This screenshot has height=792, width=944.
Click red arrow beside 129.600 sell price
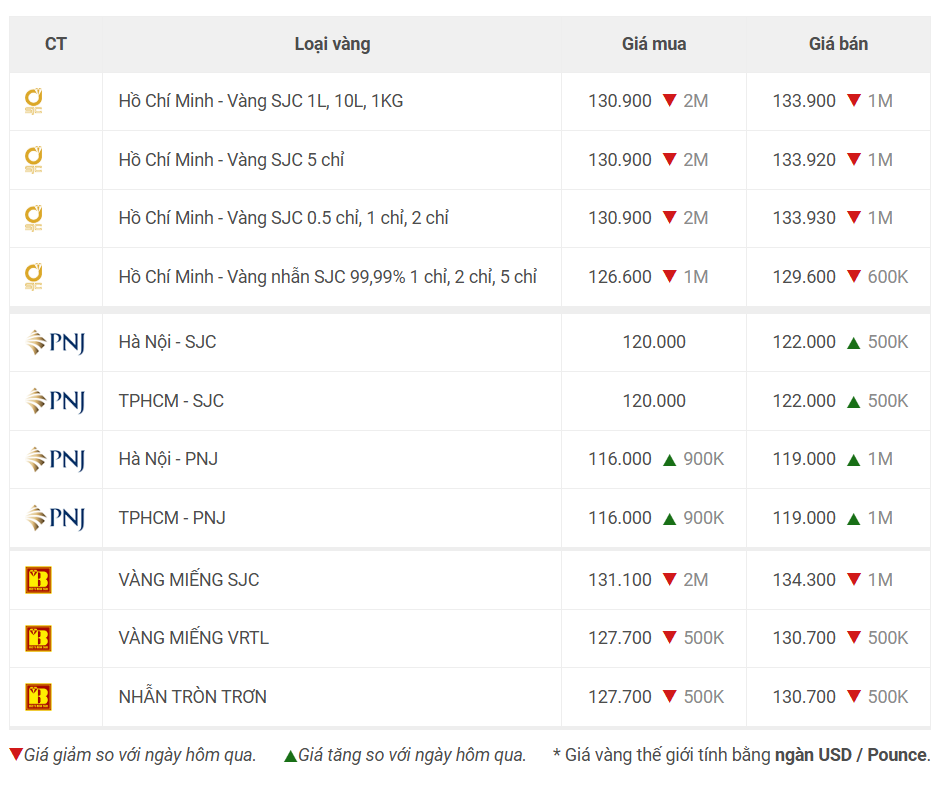coord(854,276)
